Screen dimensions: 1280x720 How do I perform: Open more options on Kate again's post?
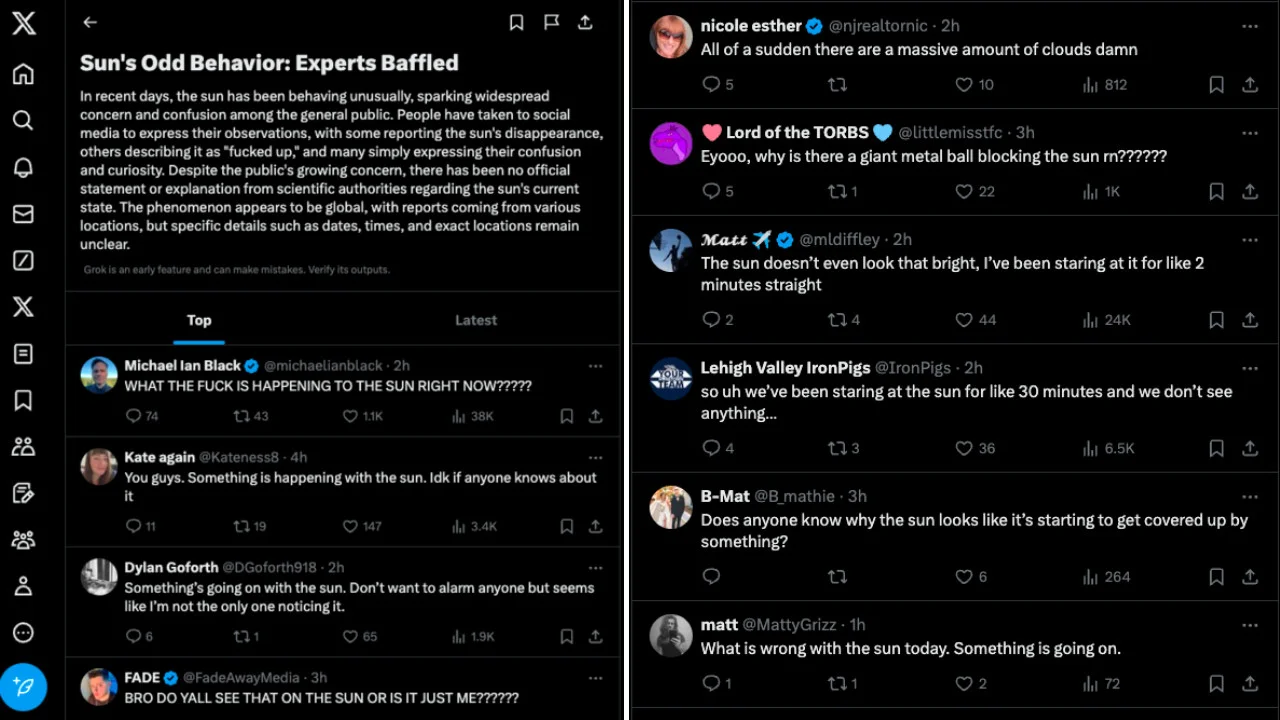point(595,457)
